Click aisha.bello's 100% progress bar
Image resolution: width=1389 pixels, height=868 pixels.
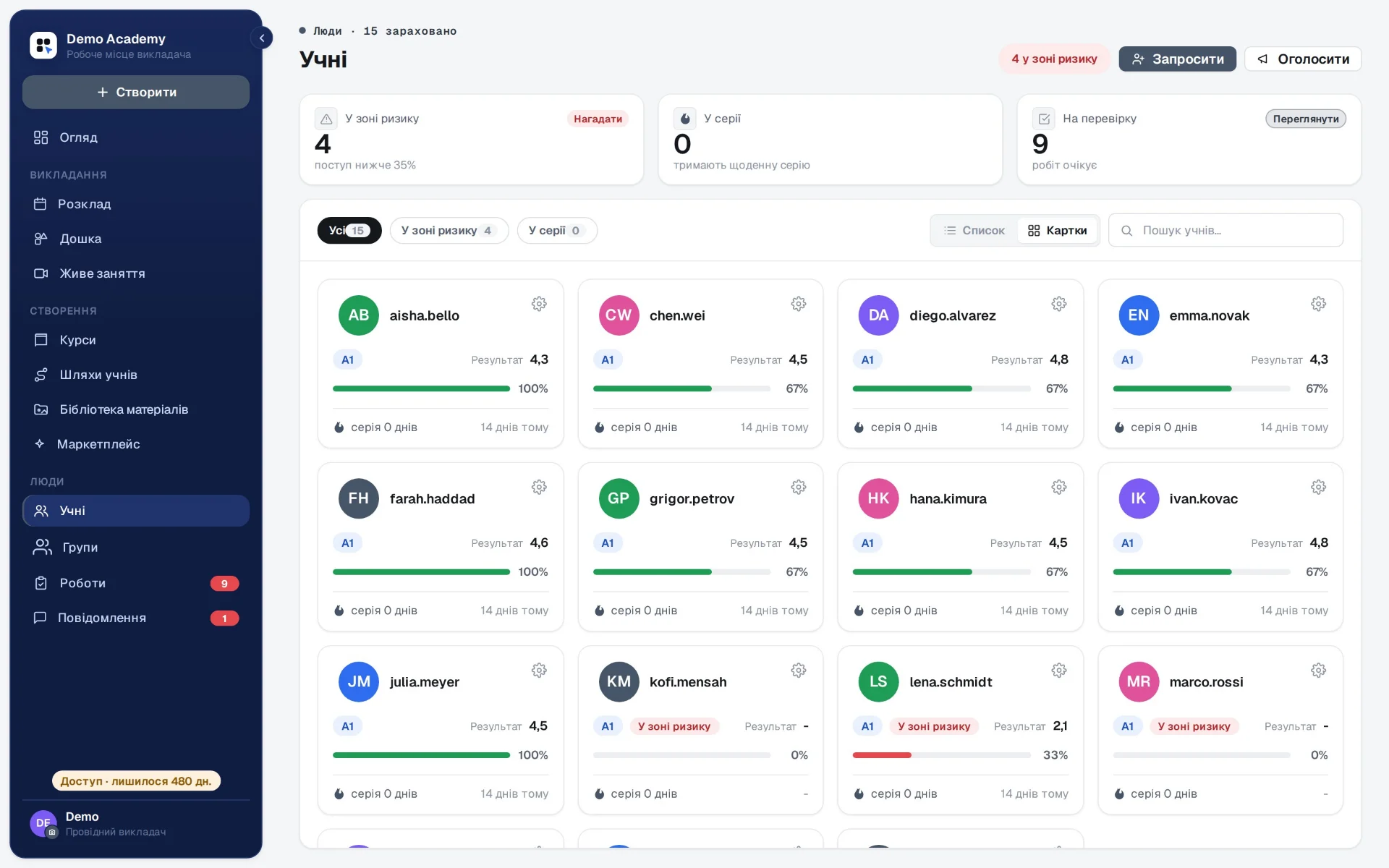(x=421, y=388)
